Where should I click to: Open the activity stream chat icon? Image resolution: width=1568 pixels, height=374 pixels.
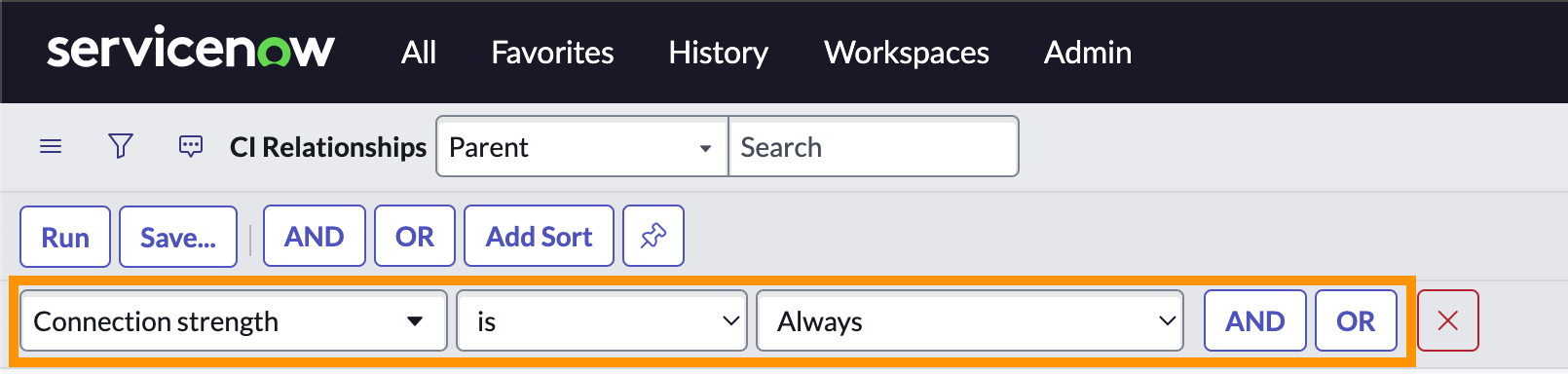click(x=191, y=147)
